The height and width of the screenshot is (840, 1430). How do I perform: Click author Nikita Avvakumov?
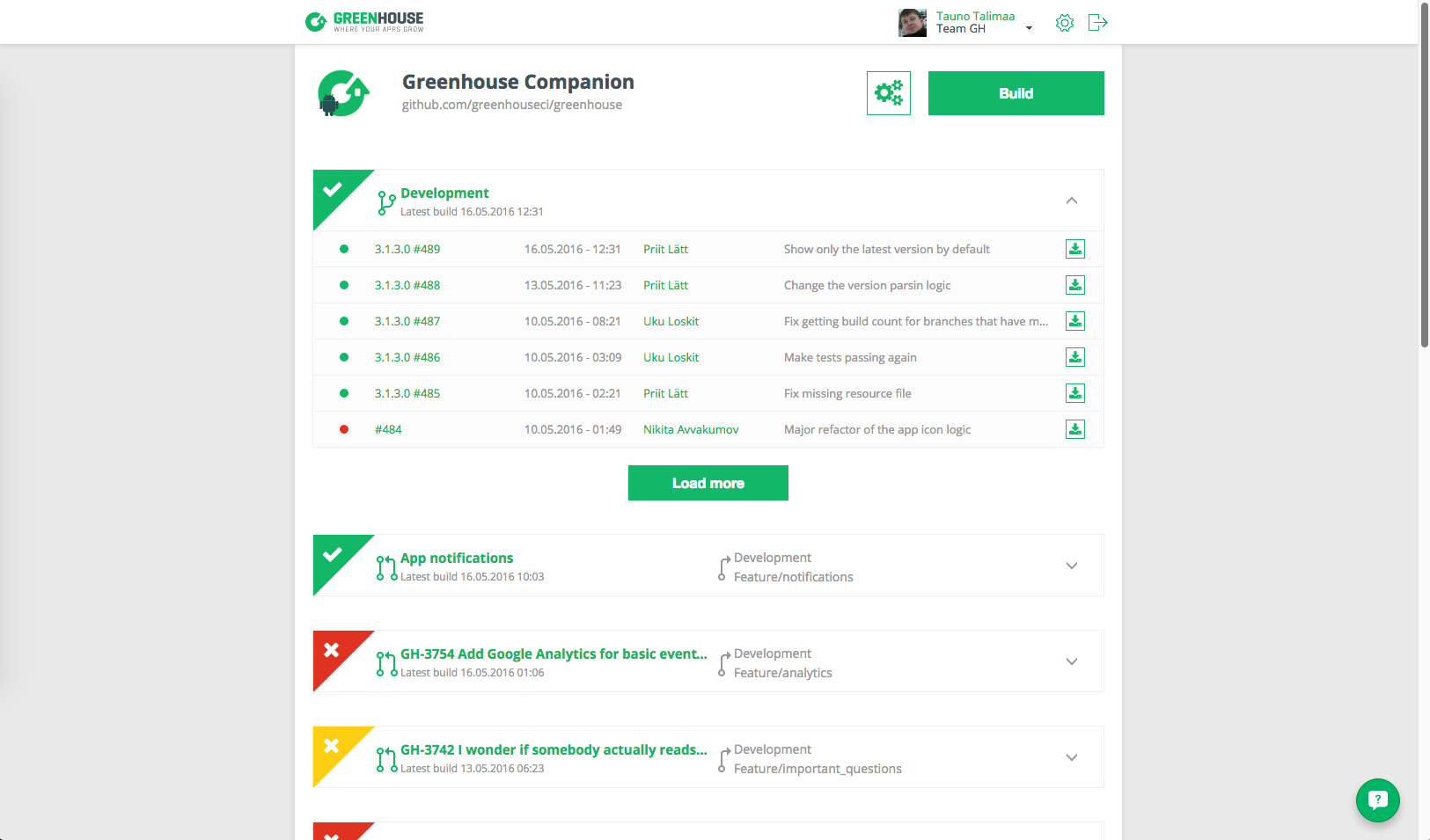[x=691, y=429]
